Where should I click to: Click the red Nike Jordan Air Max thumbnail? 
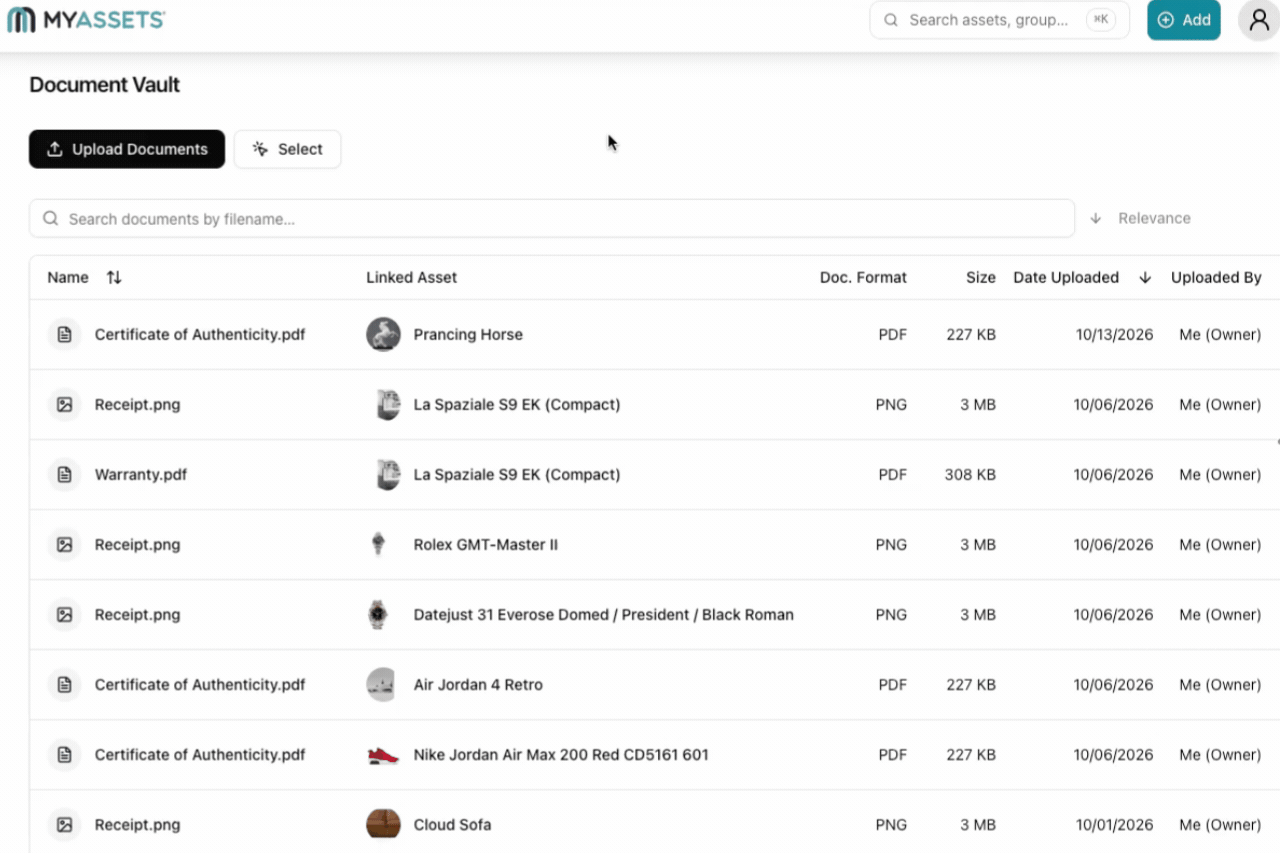tap(383, 755)
